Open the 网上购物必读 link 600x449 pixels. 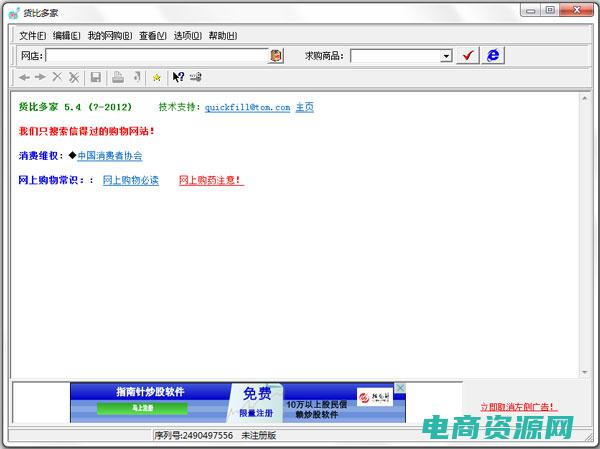click(x=131, y=180)
